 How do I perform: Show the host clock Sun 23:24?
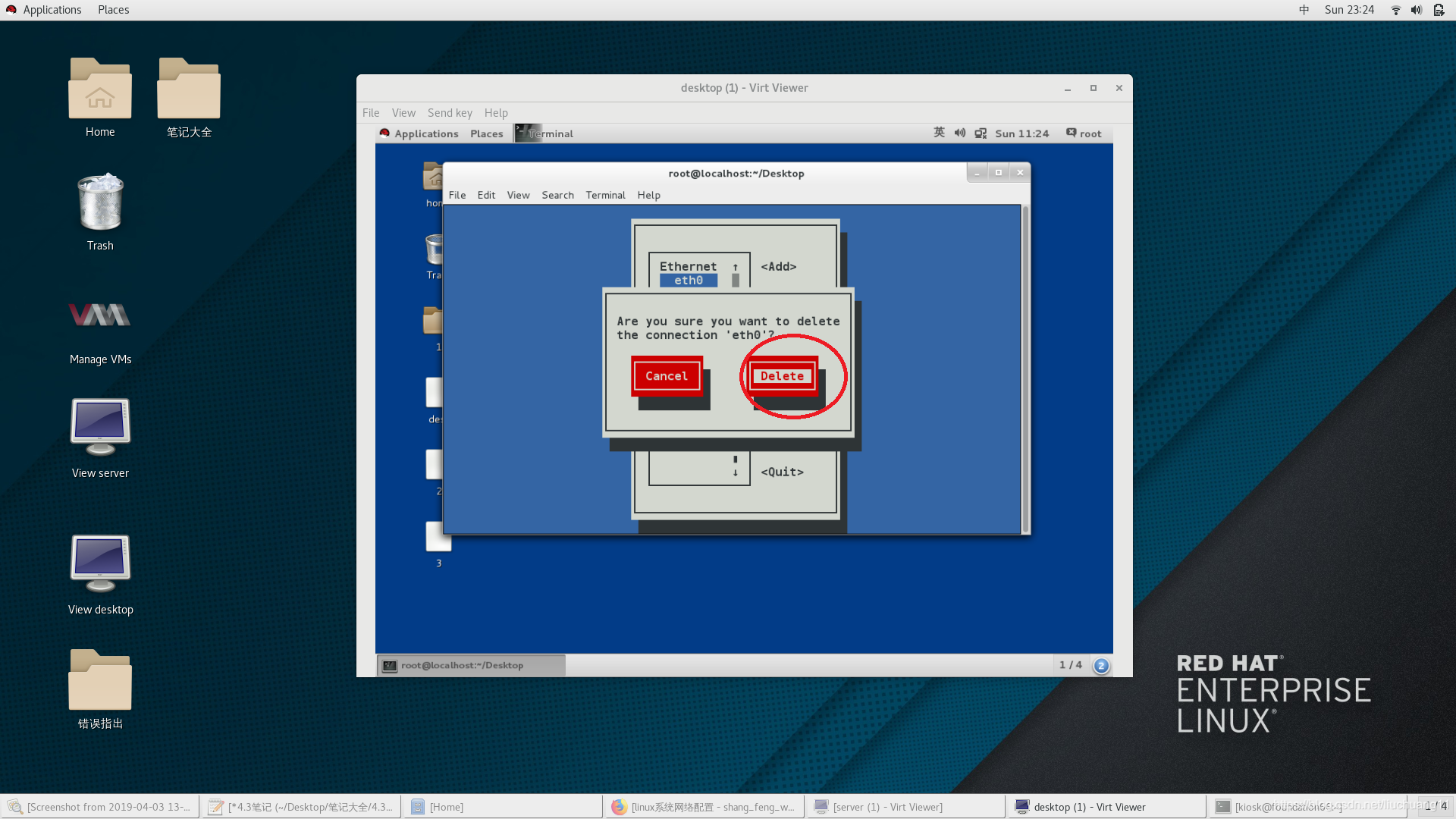[1349, 10]
